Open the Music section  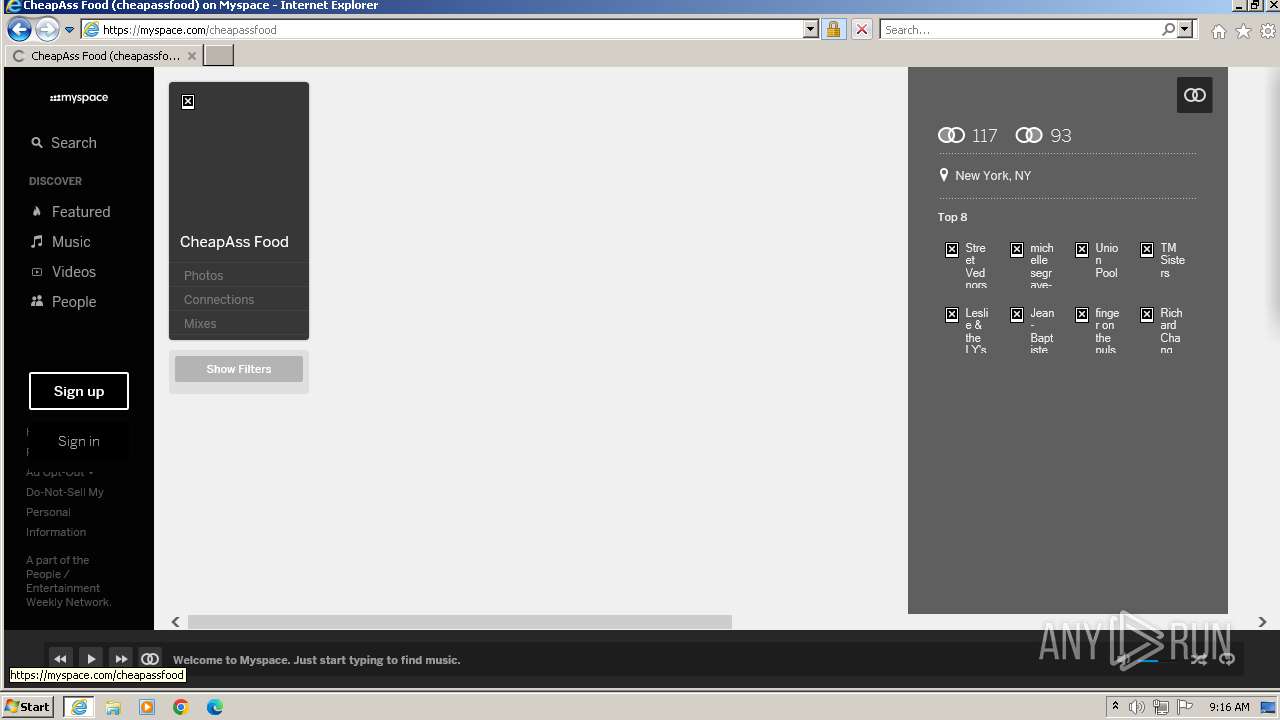click(60, 242)
